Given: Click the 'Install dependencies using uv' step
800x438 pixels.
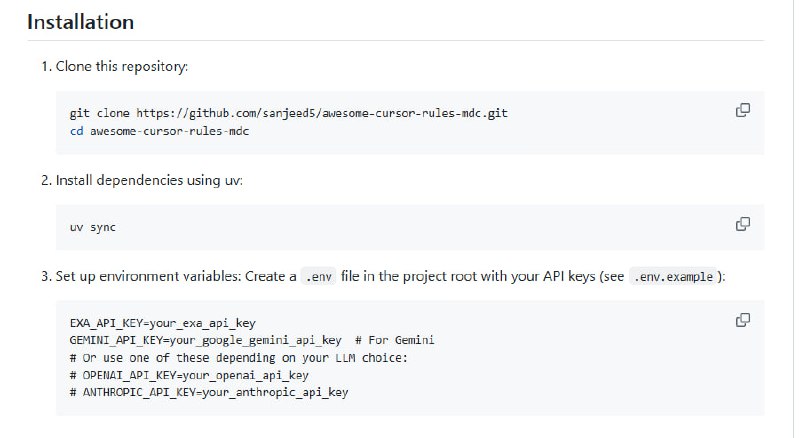Looking at the screenshot, I should point(149,180).
